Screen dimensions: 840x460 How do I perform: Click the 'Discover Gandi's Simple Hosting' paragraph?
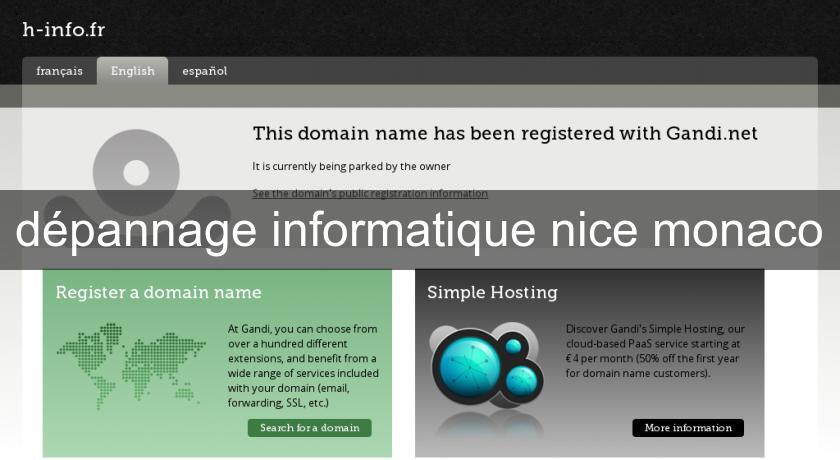coord(655,351)
